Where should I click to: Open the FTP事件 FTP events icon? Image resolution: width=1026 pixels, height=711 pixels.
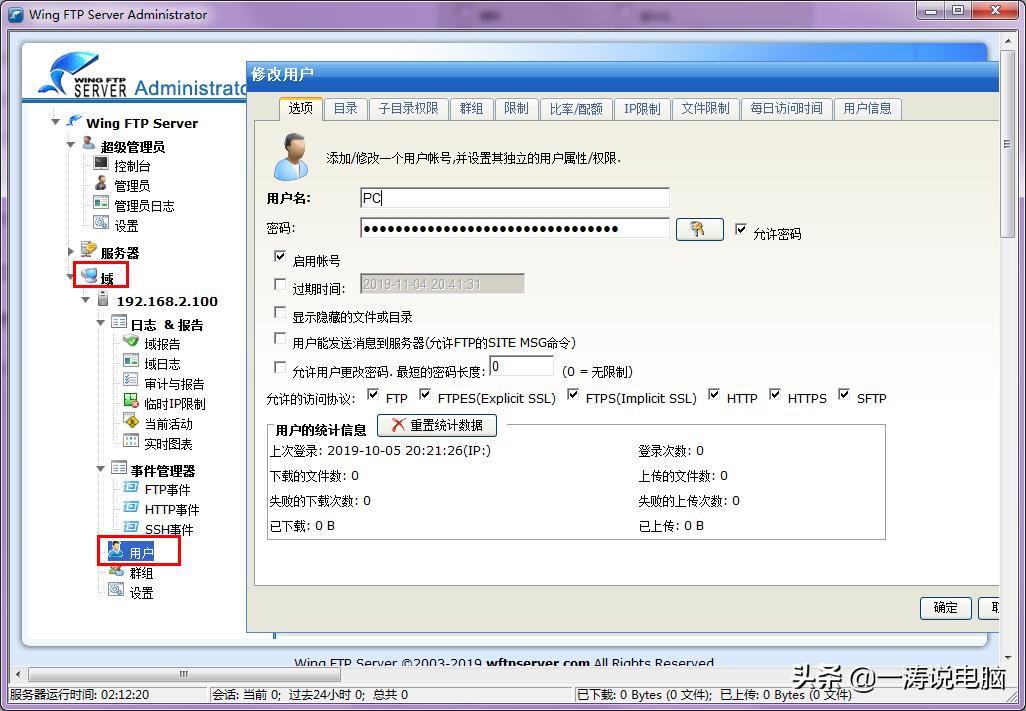point(156,489)
